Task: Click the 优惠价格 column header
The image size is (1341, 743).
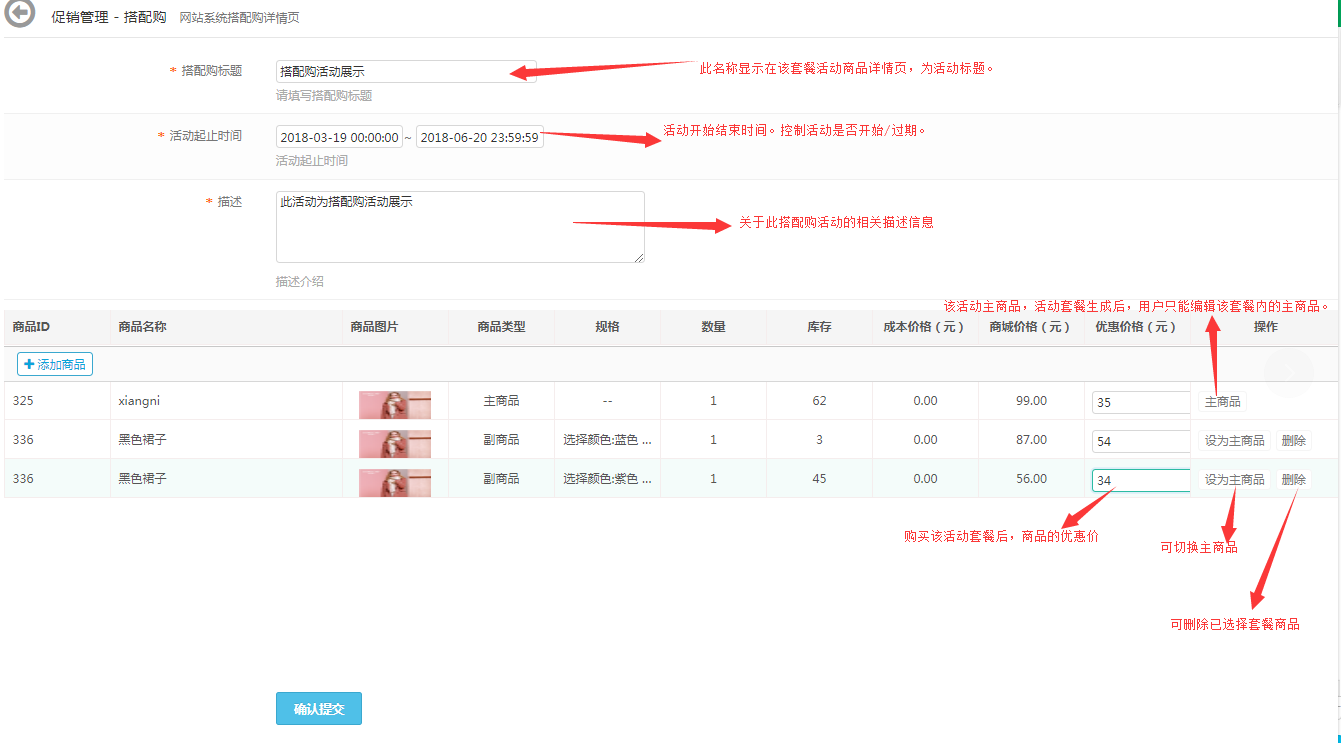Action: (x=1135, y=327)
